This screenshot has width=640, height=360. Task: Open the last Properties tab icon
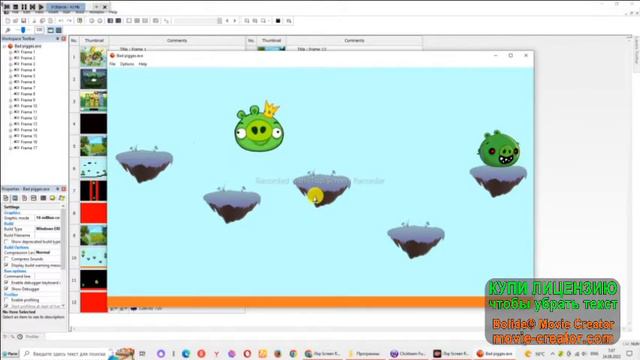point(62,198)
